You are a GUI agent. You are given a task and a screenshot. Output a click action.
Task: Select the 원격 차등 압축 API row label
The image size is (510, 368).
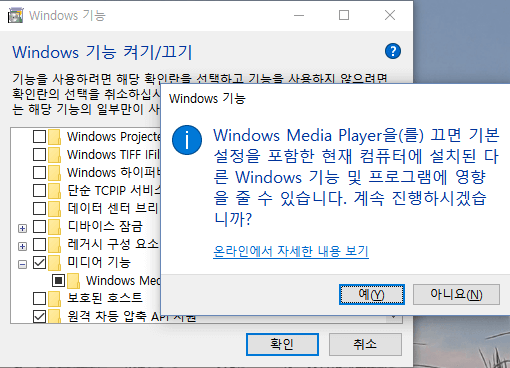(131, 316)
